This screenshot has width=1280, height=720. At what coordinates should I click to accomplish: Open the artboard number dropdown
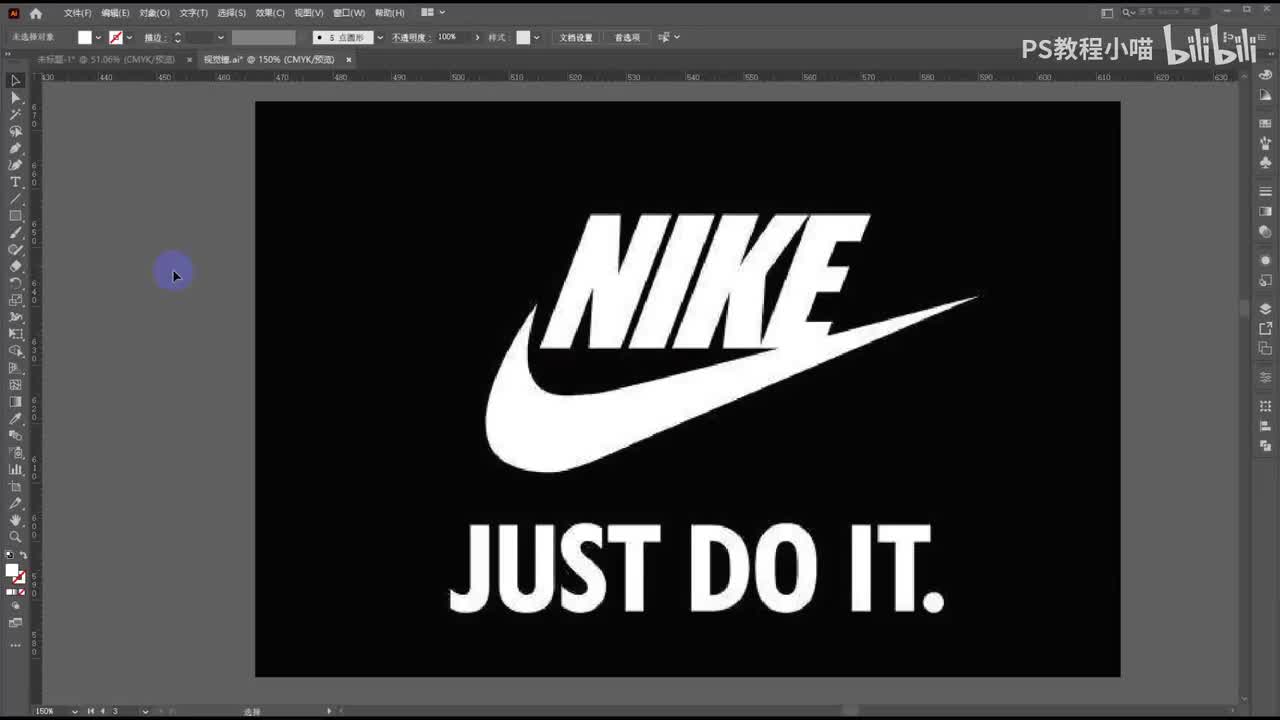tap(145, 711)
